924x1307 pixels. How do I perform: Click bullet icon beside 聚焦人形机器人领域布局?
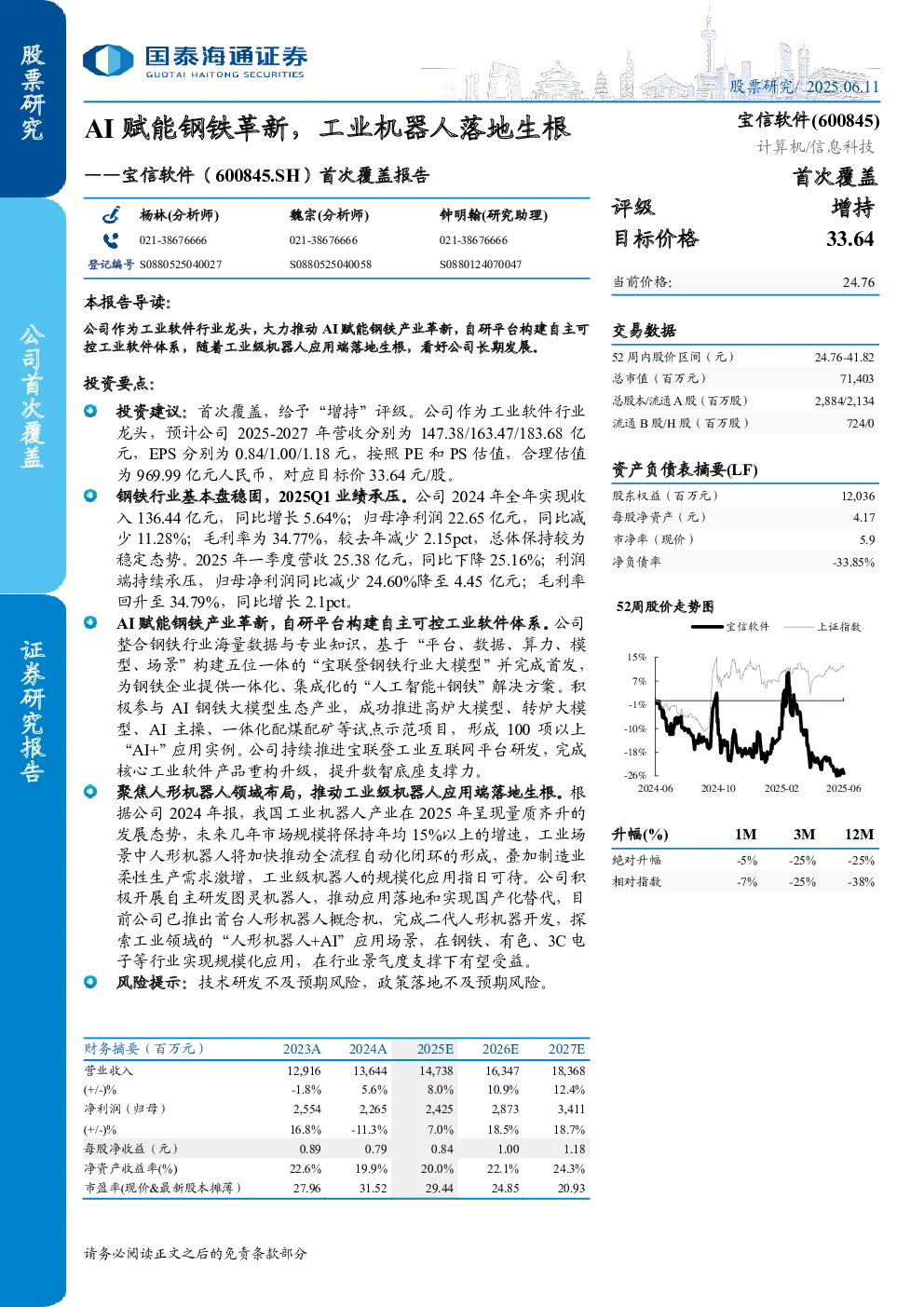point(90,792)
